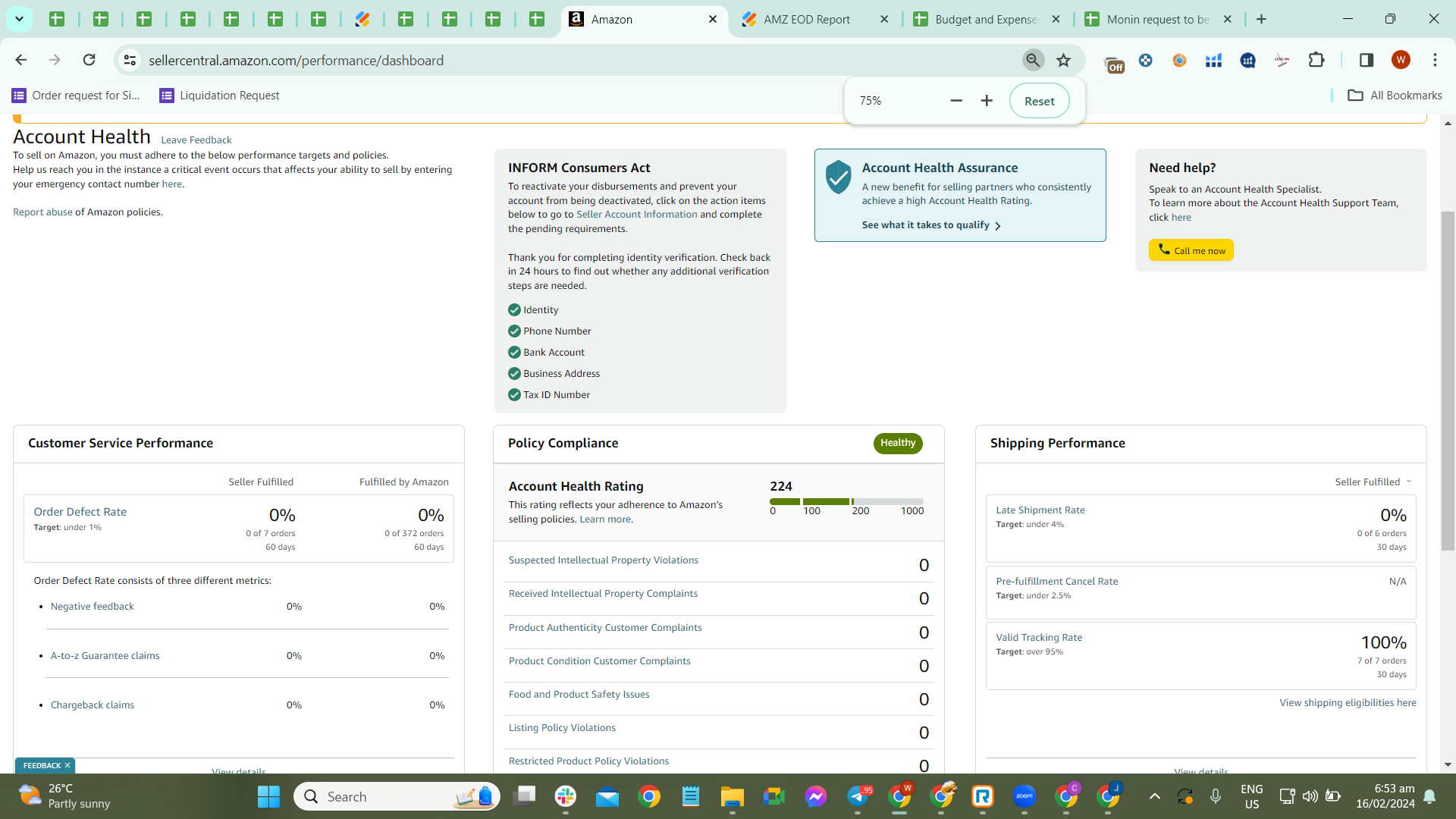Close the FEEDBACK tab widget
Screen dimensions: 1456x819
pyautogui.click(x=67, y=766)
